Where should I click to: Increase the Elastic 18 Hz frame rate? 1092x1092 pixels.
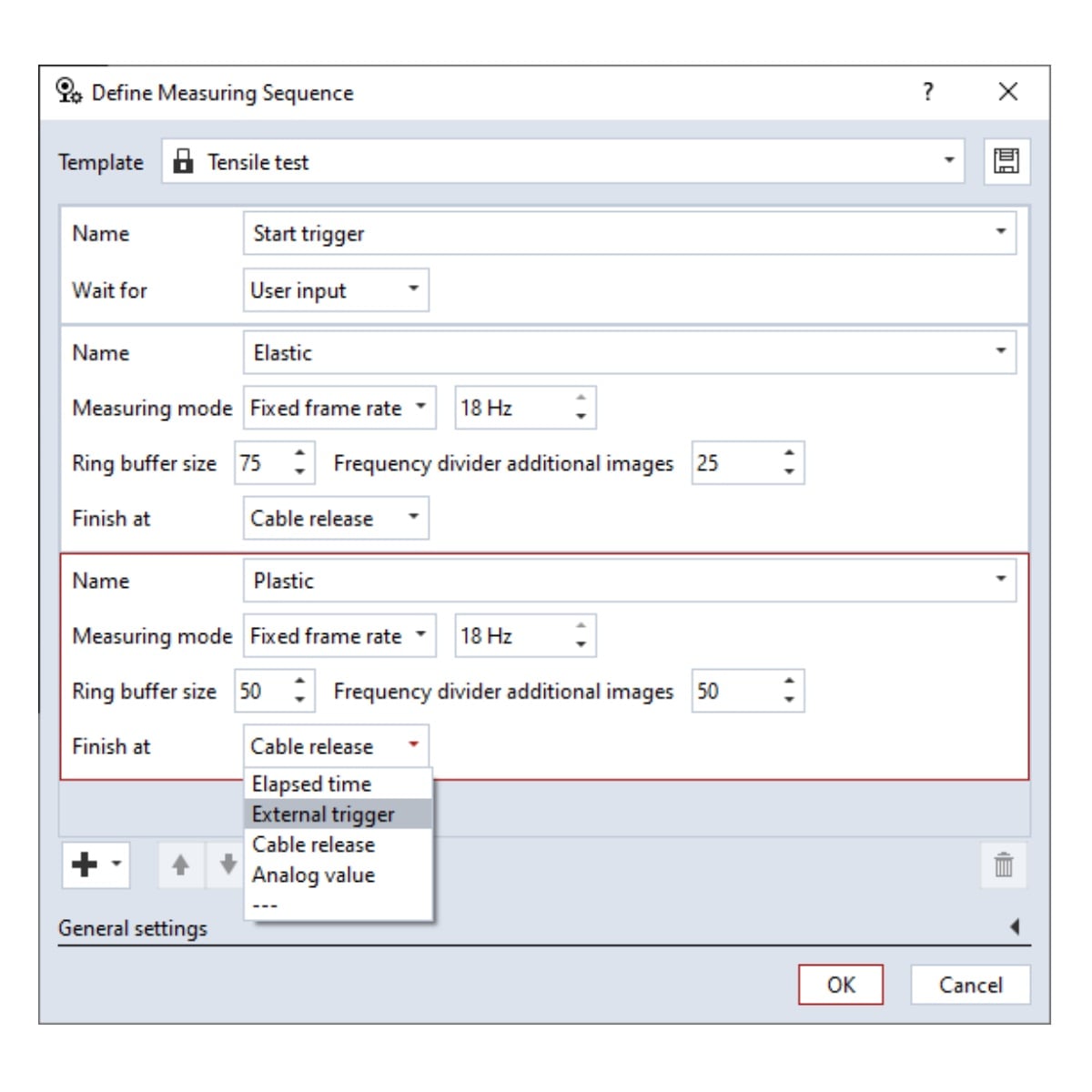[x=581, y=399]
